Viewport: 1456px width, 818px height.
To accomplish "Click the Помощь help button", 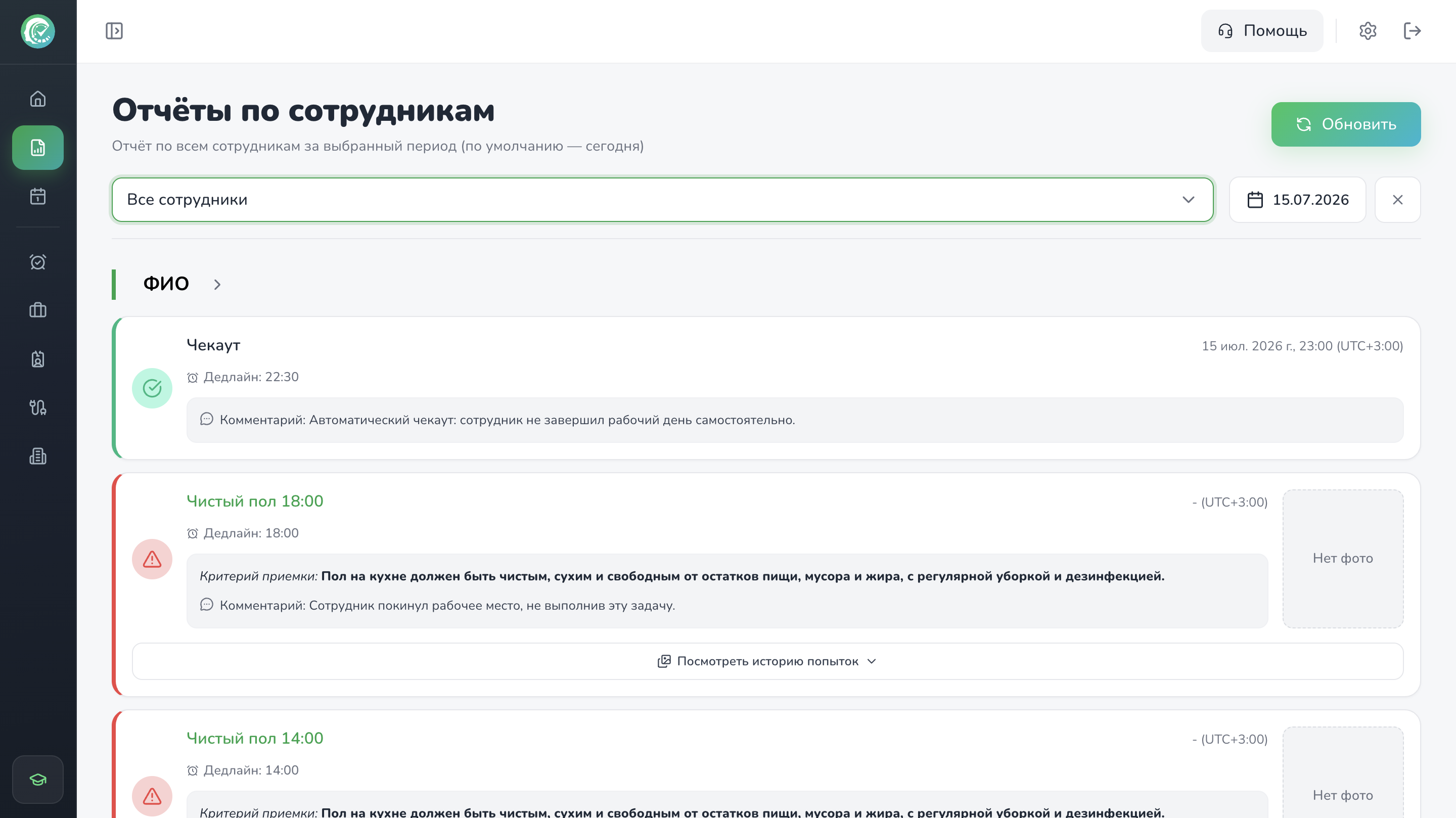I will (1262, 30).
